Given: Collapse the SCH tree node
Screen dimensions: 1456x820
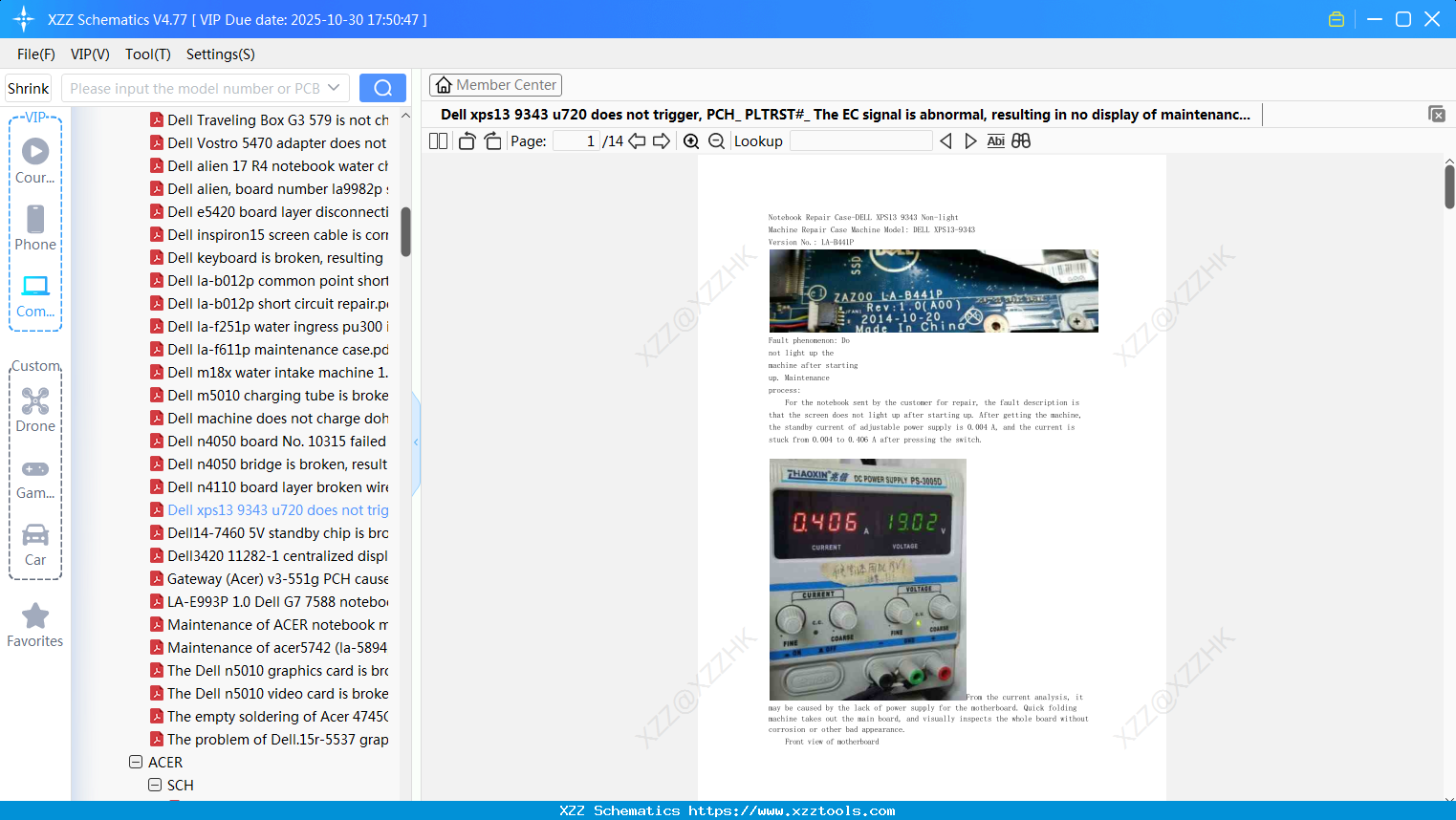Looking at the screenshot, I should (x=155, y=786).
